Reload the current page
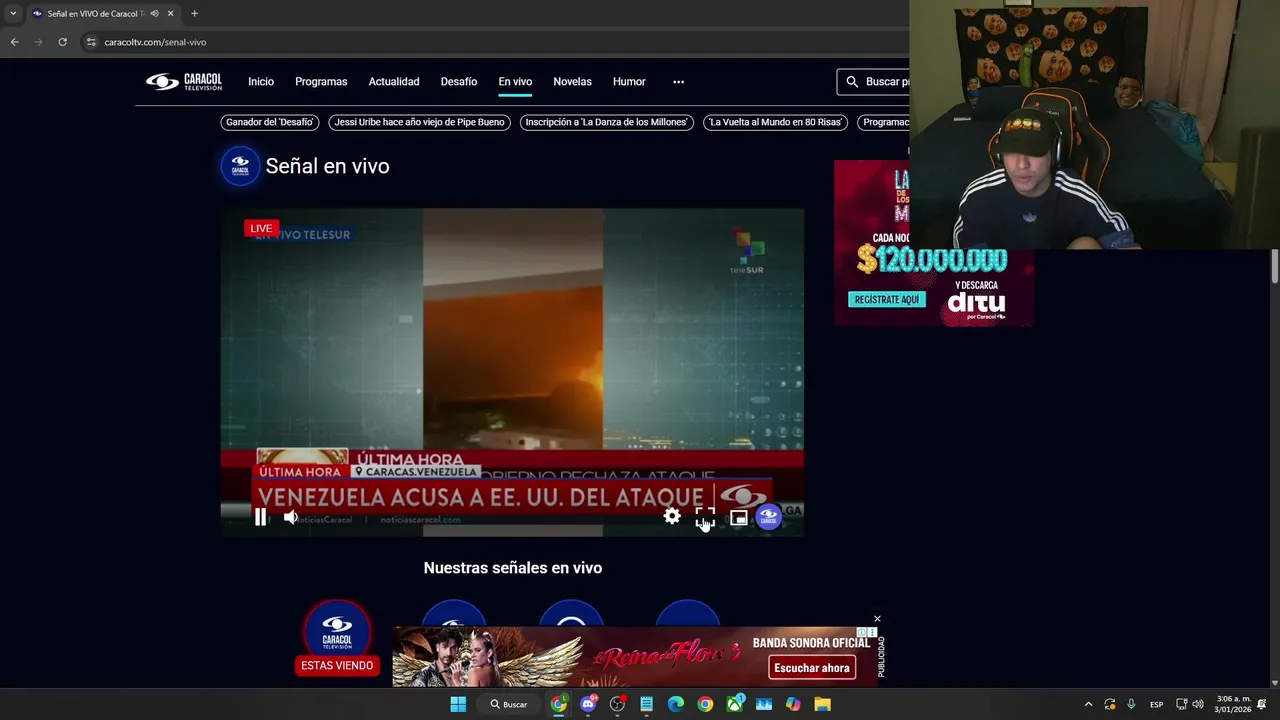Viewport: 1280px width, 720px height. pos(62,42)
